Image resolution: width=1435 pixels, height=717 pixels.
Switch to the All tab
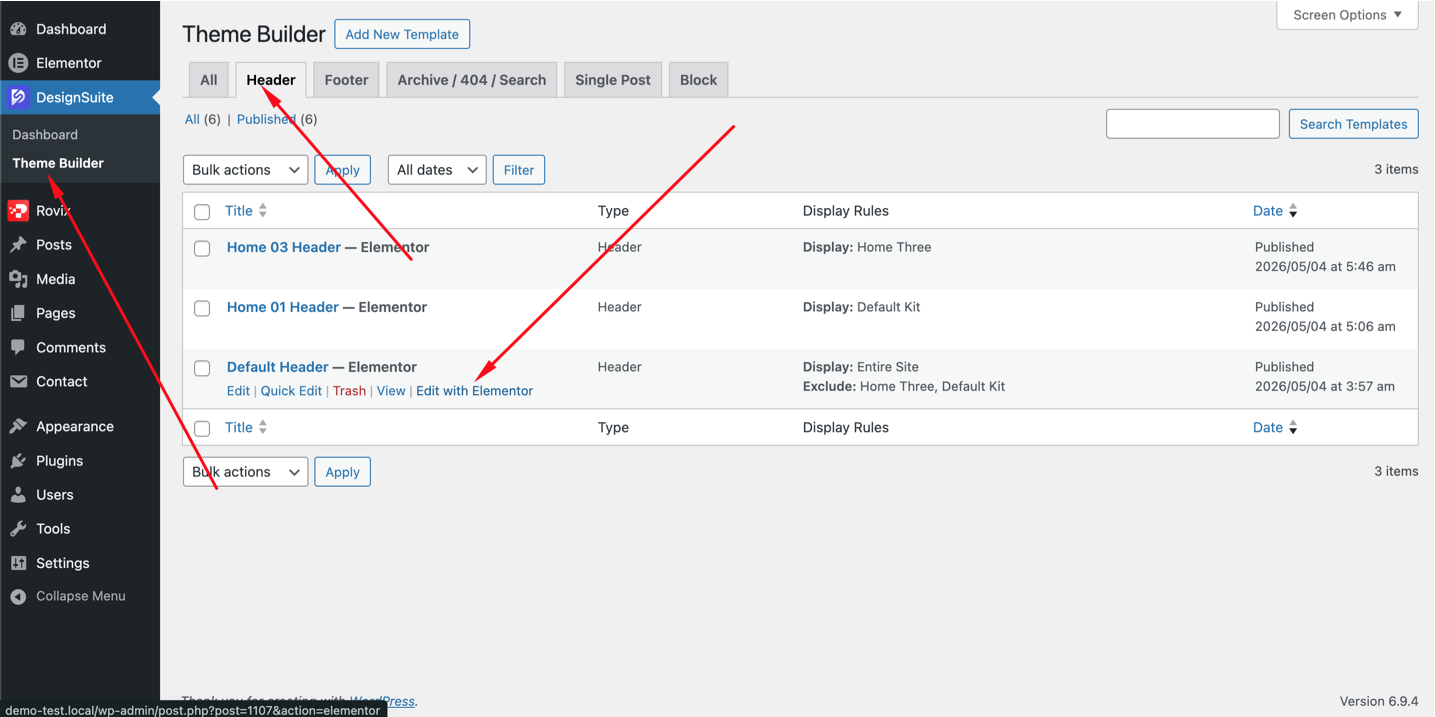click(208, 80)
